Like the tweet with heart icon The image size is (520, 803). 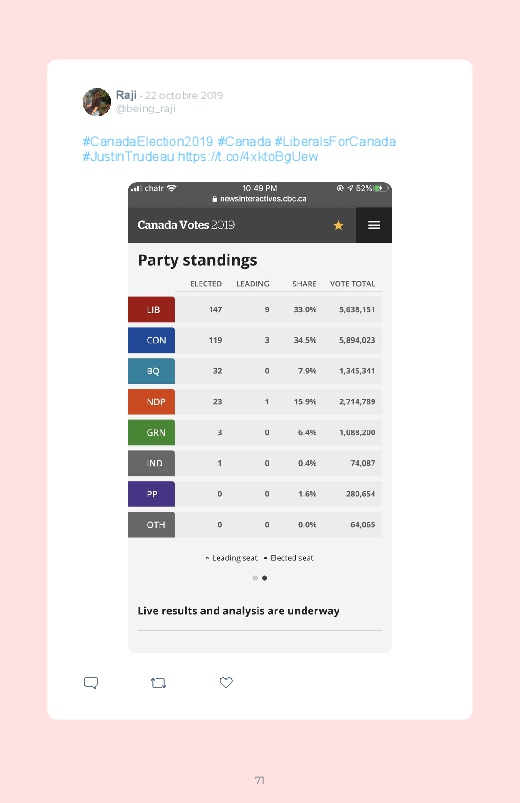(x=226, y=682)
